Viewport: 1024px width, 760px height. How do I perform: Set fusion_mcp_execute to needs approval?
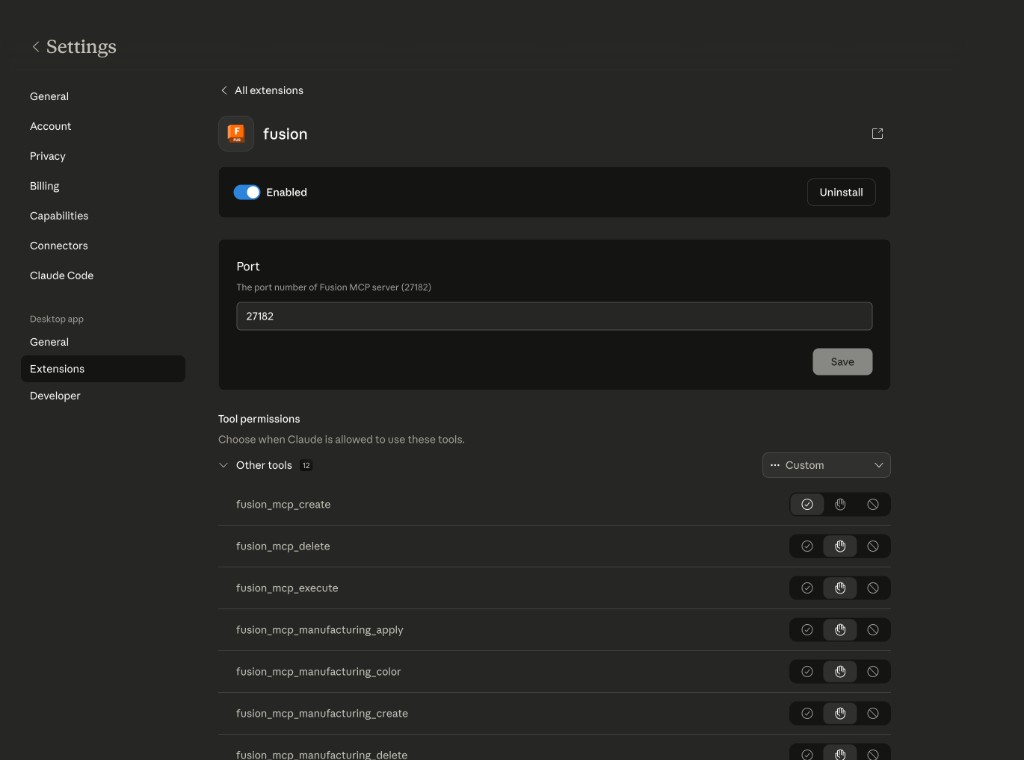(x=840, y=588)
